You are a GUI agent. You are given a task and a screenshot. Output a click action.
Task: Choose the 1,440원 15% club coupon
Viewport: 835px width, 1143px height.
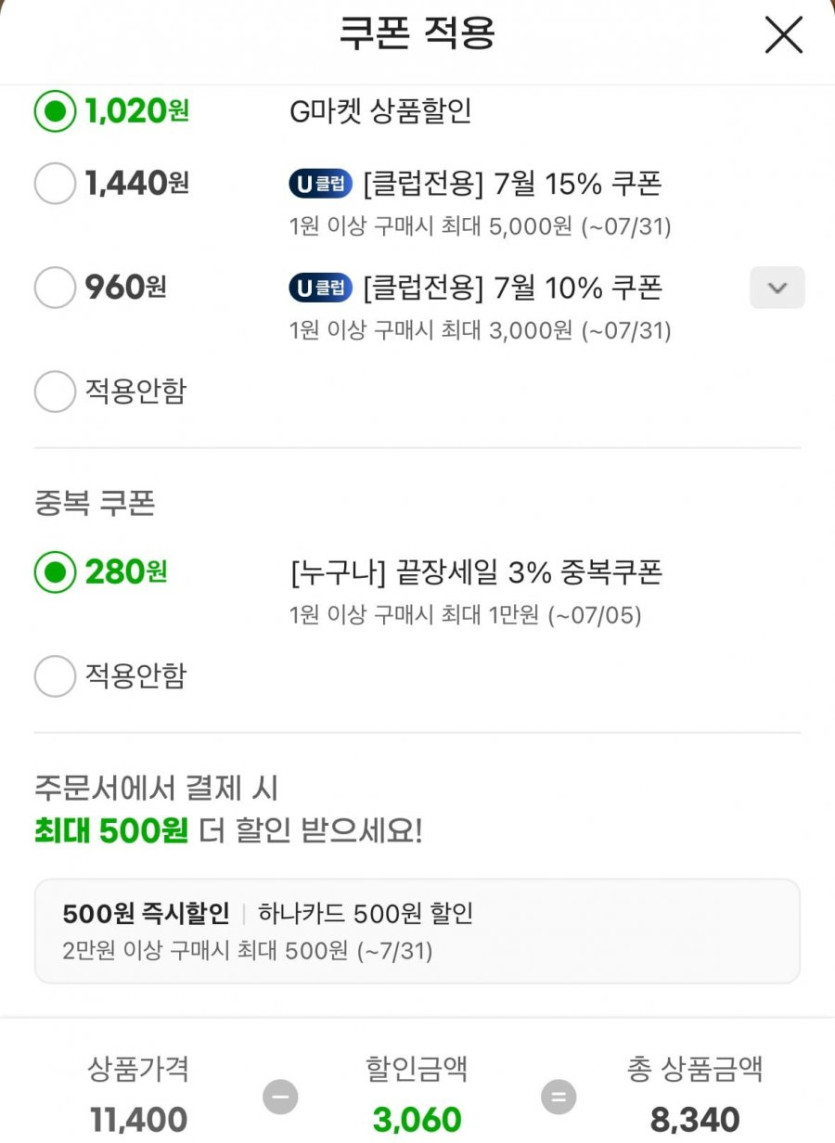click(x=55, y=183)
